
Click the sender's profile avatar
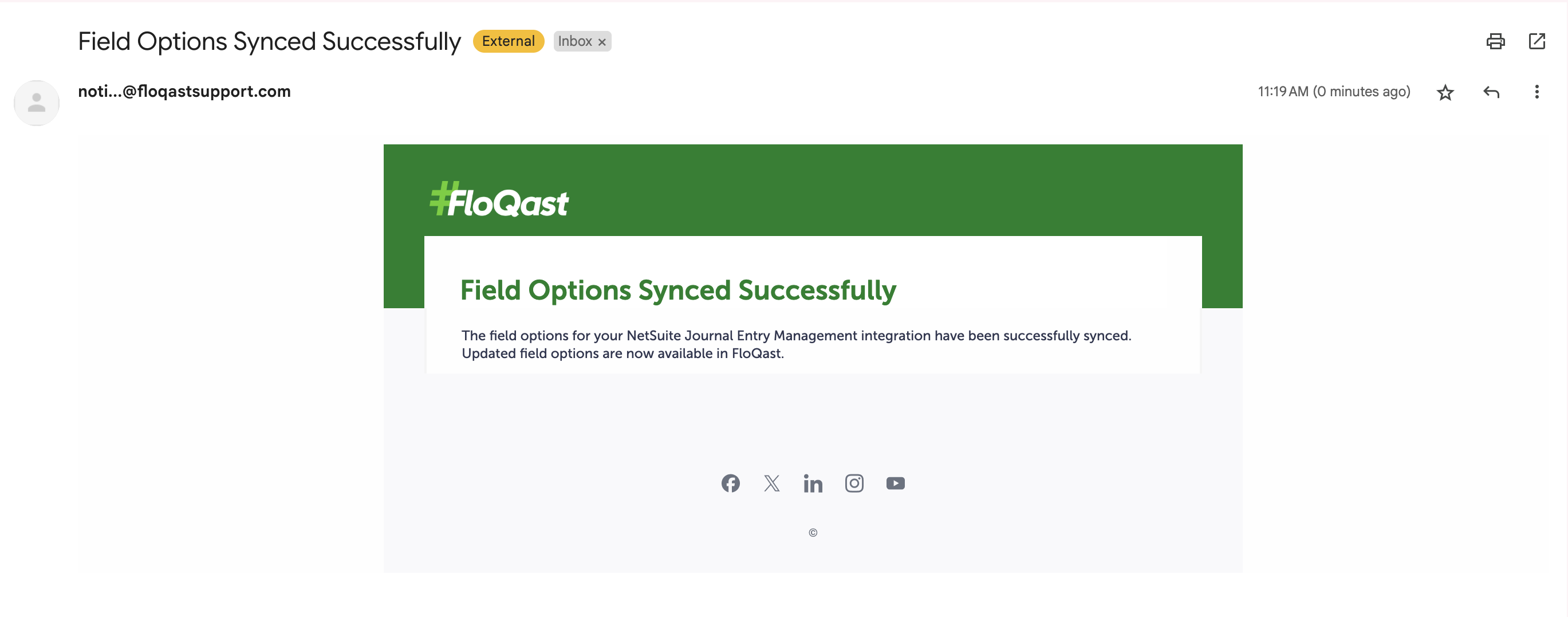[x=37, y=103]
